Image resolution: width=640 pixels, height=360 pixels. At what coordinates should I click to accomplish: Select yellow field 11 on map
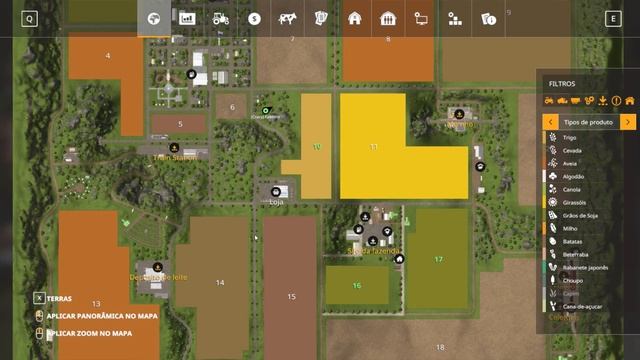[373, 147]
